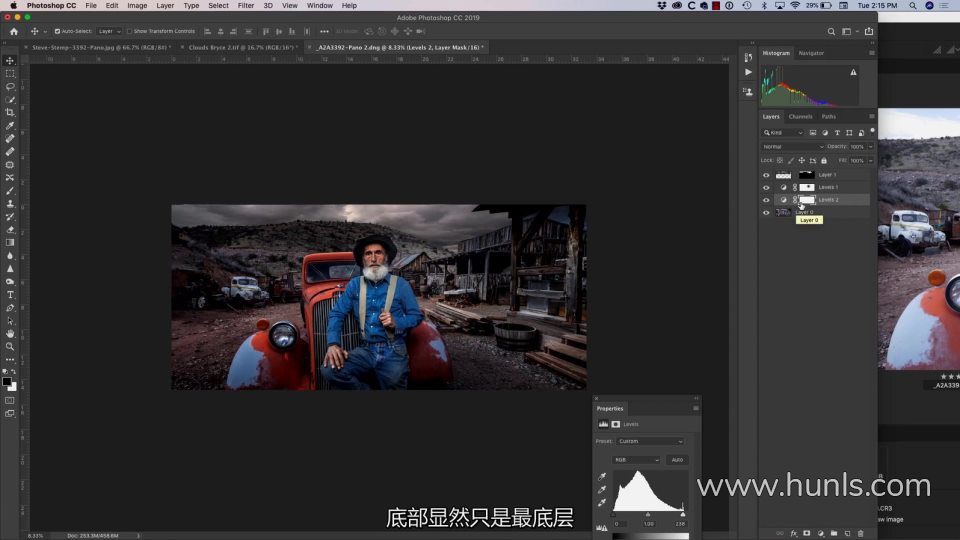Open the Filter menu

246,6
